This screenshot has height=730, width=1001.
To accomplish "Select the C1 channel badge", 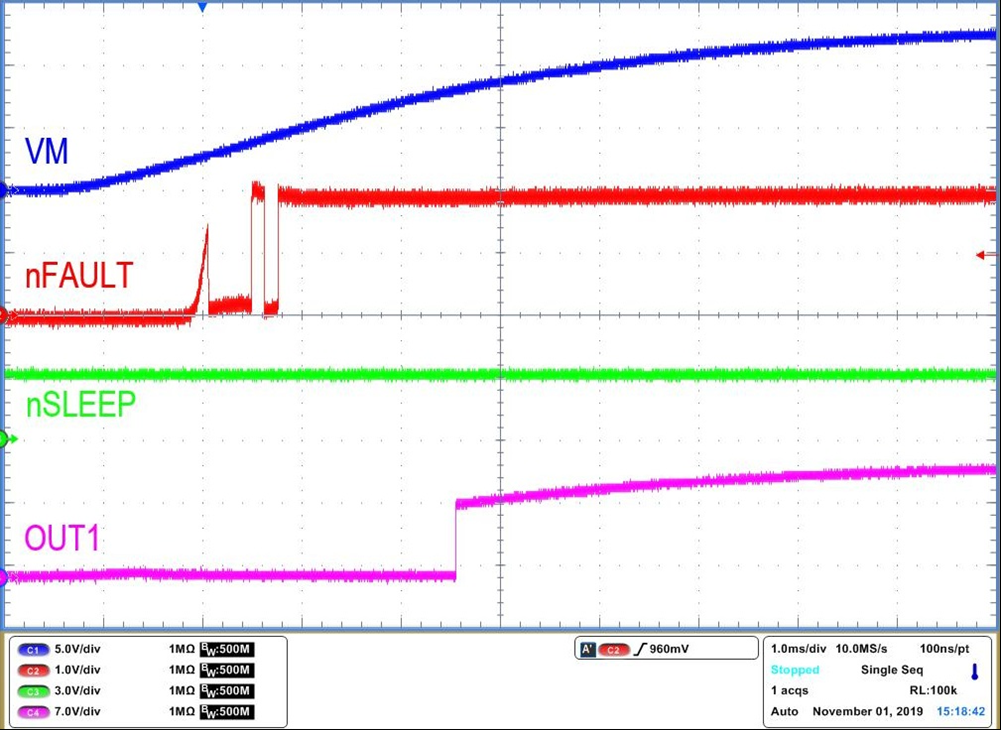I will click(31, 649).
